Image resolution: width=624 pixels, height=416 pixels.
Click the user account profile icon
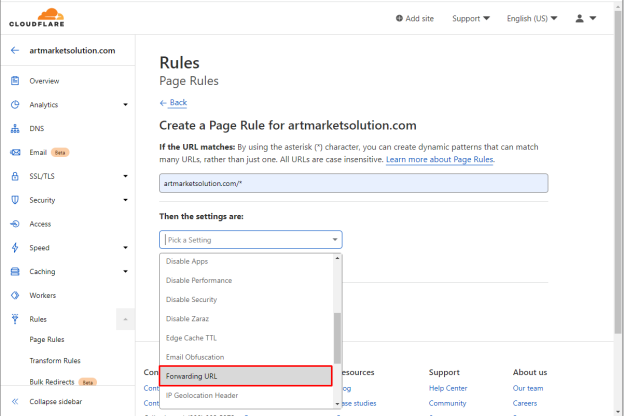[579, 18]
